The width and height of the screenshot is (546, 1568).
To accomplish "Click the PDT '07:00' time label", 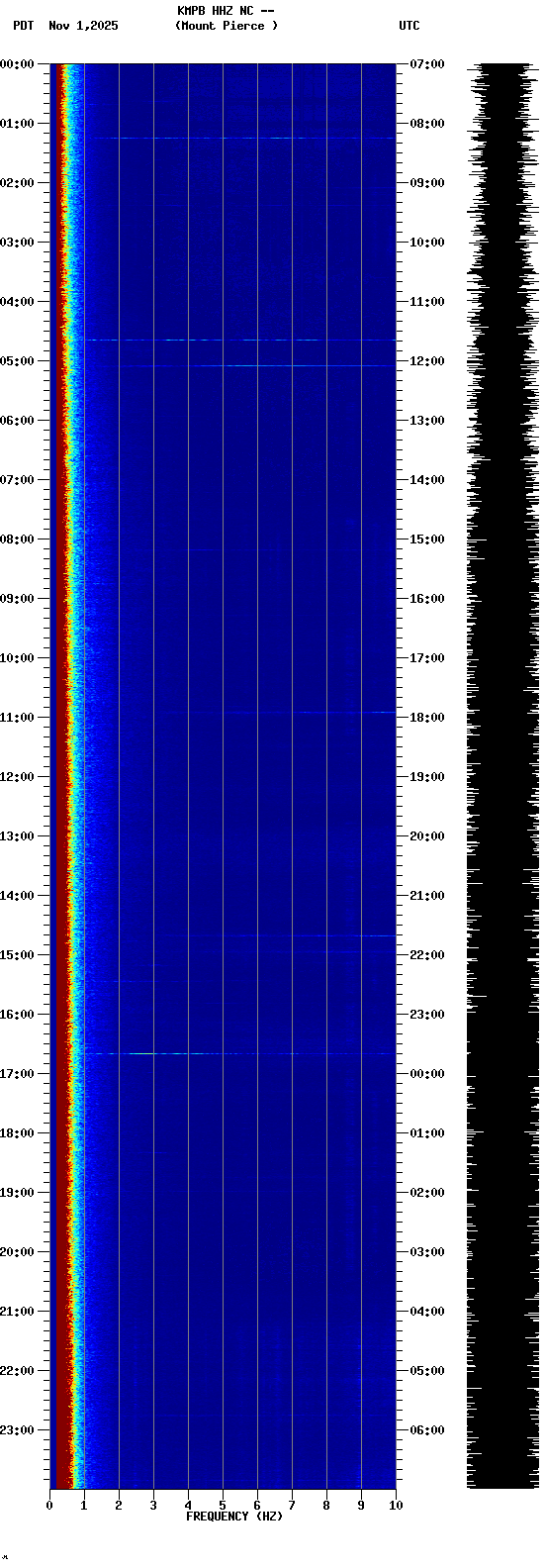I will pyautogui.click(x=17, y=480).
